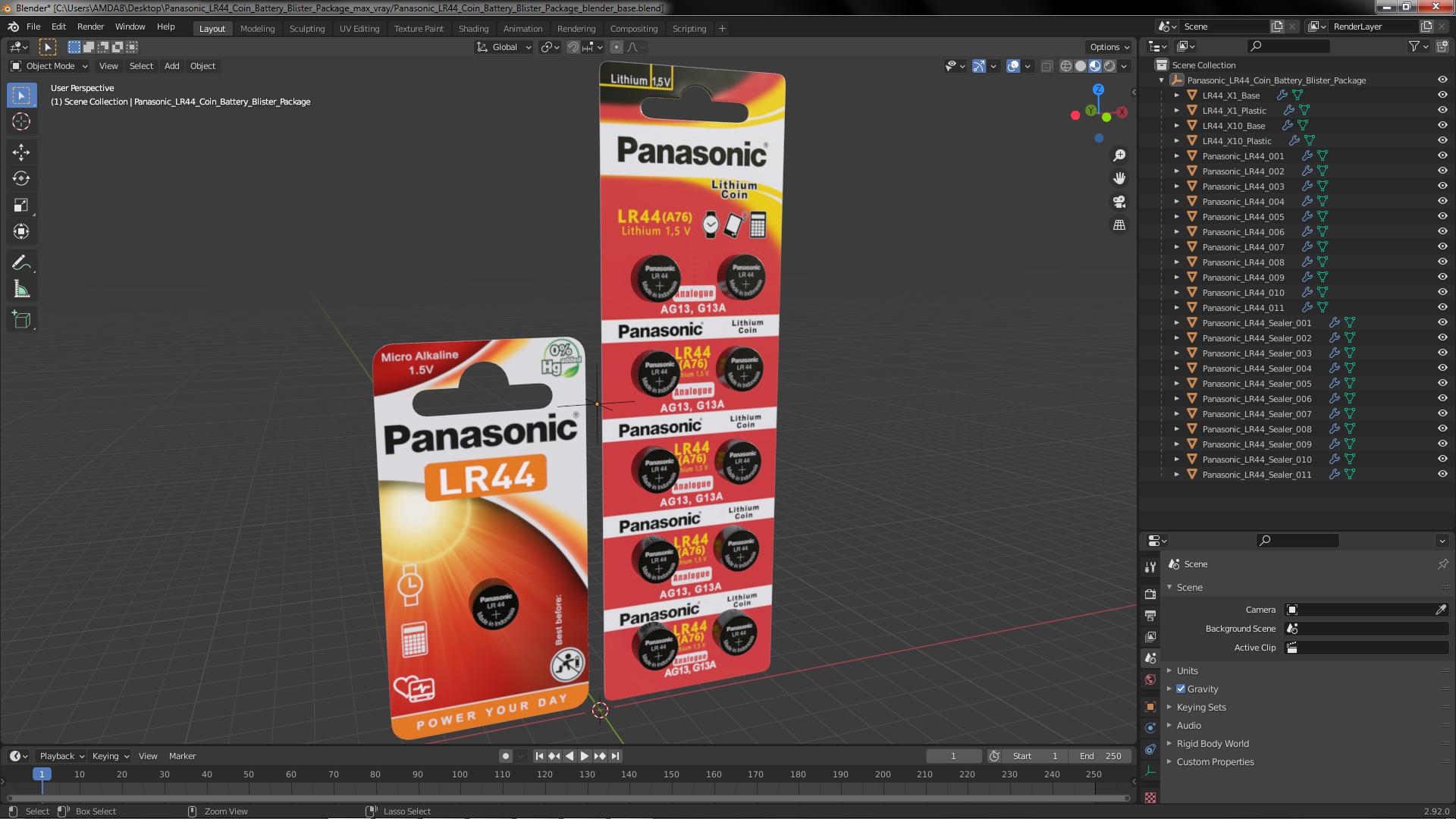1456x819 pixels.
Task: Open the View Layer properties tab
Action: click(x=1150, y=636)
